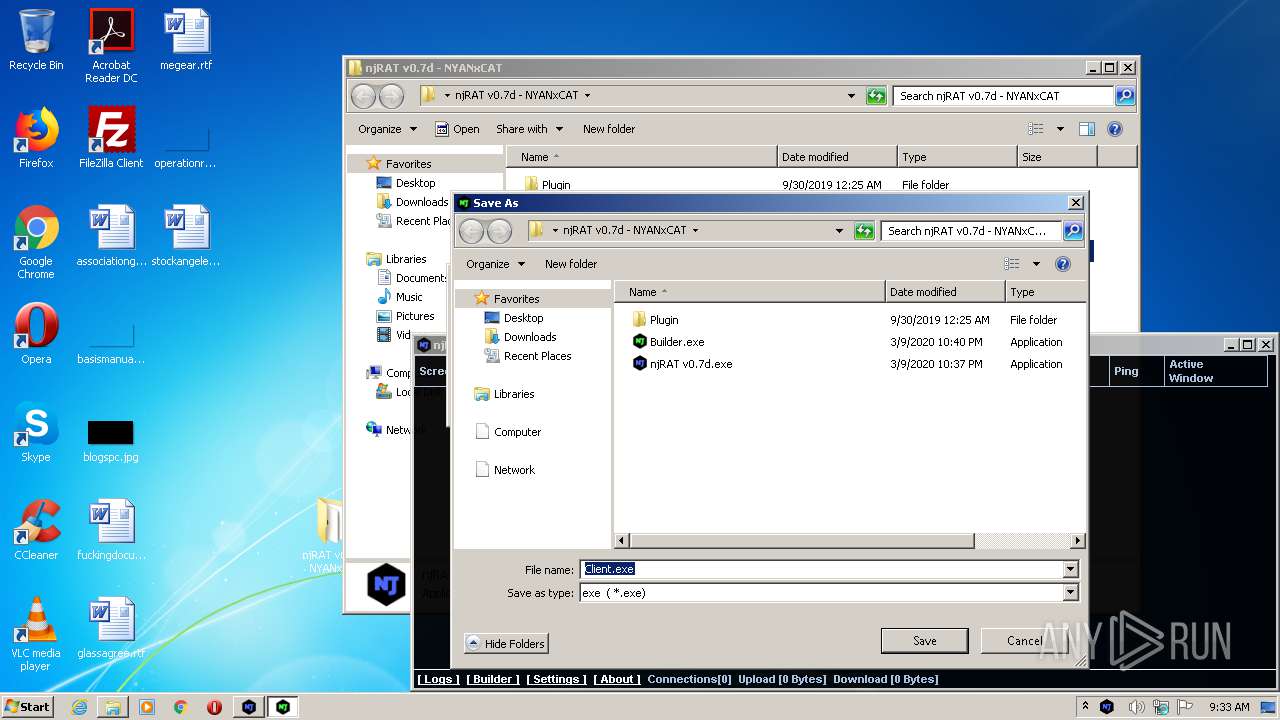The image size is (1280, 720).
Task: Expand Organize menu in Save As dialog
Action: pyautogui.click(x=495, y=264)
